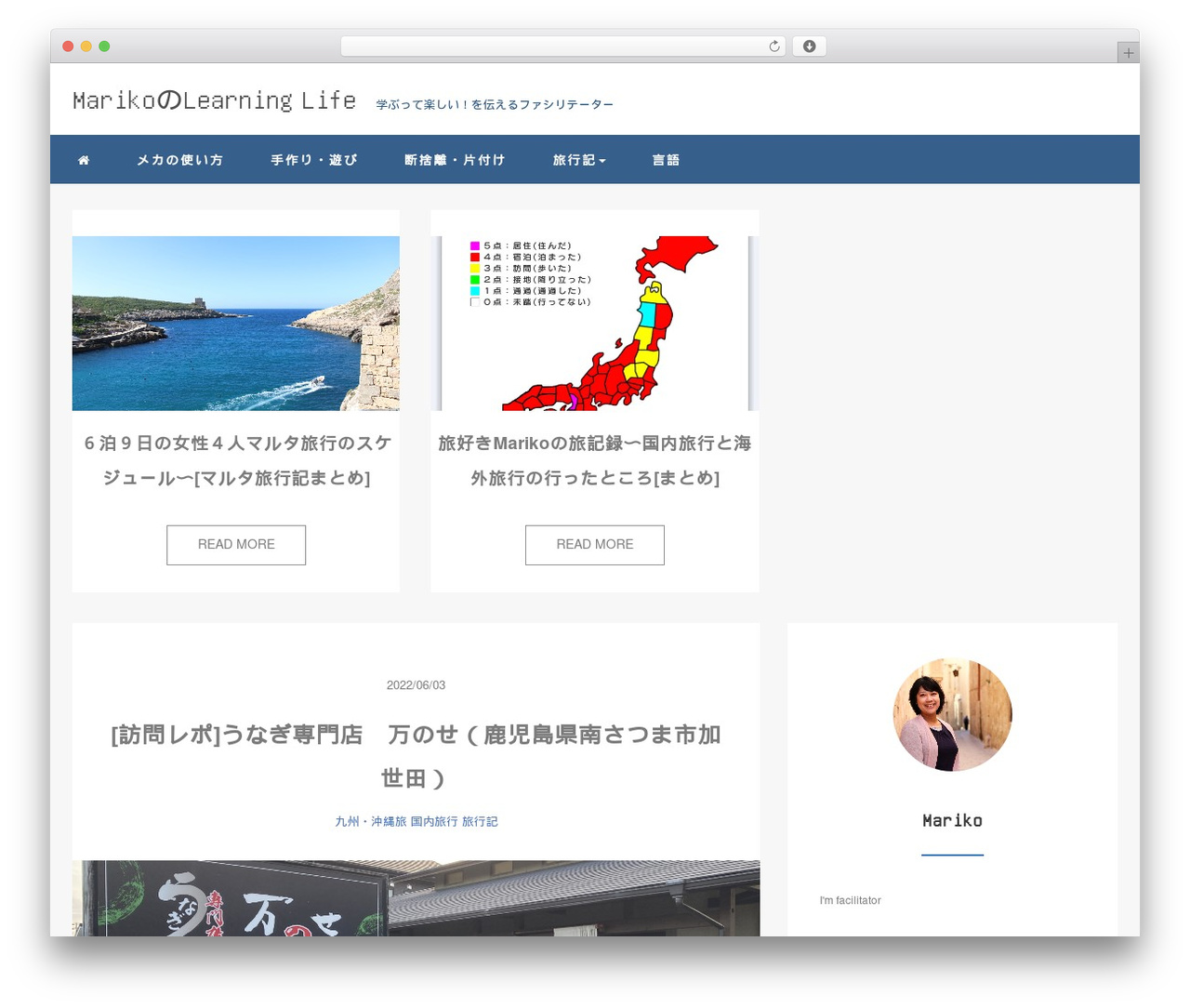Click the site tagline 学ぶって楽しい！を伝えるファシリテーター

[495, 105]
